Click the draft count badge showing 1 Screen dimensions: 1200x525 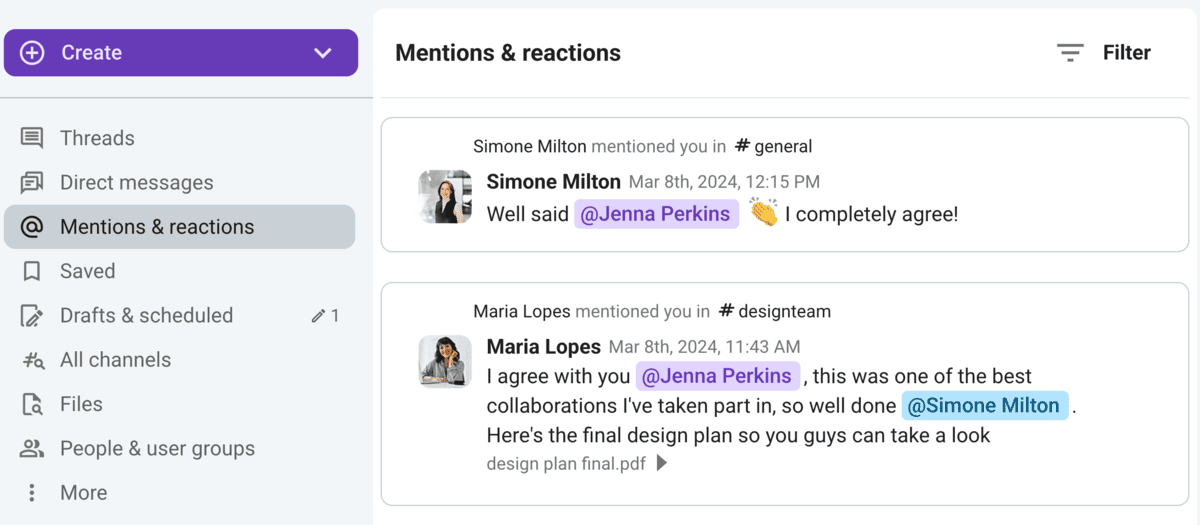click(x=326, y=316)
